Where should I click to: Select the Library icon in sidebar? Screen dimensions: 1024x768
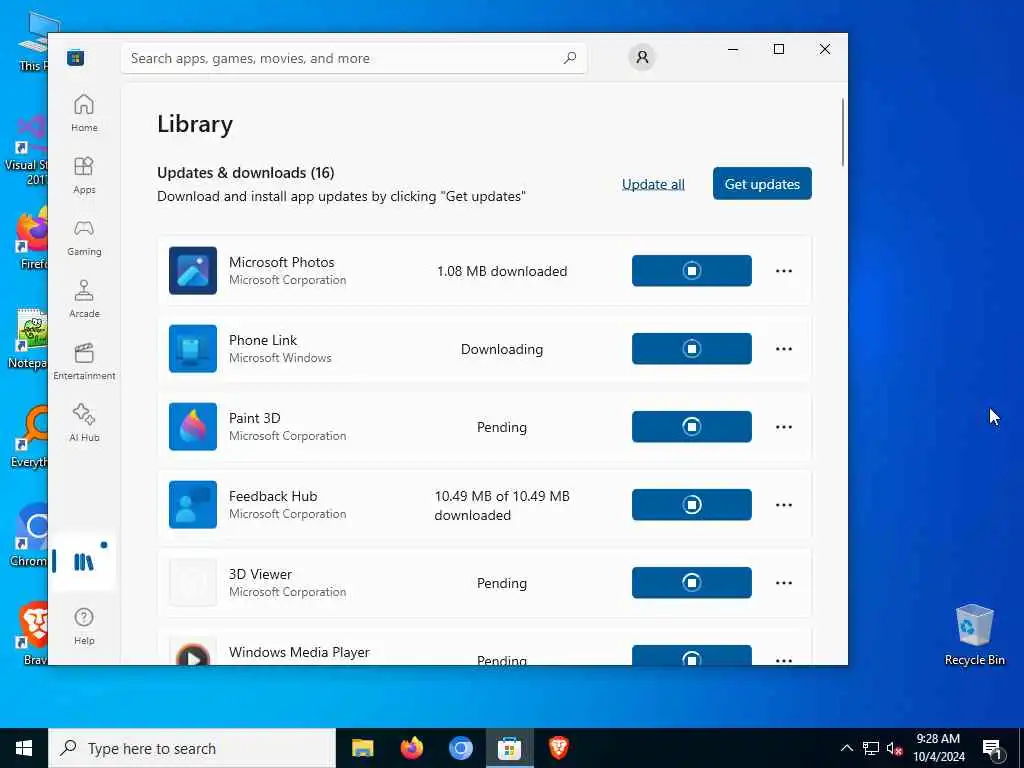tap(84, 562)
